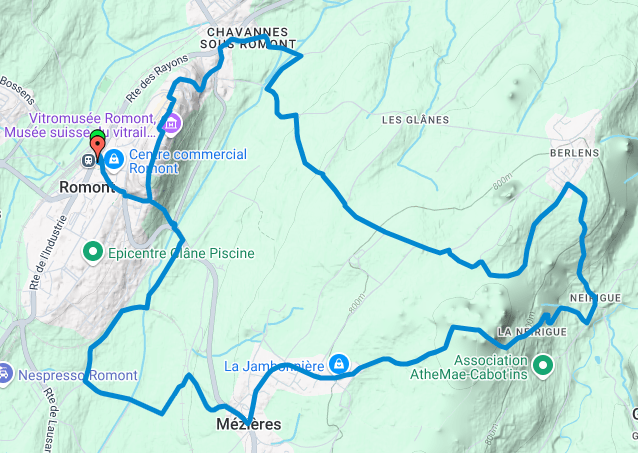Screen dimensions: 638x453
Task: Click the Mézières town label
Action: 249,424
